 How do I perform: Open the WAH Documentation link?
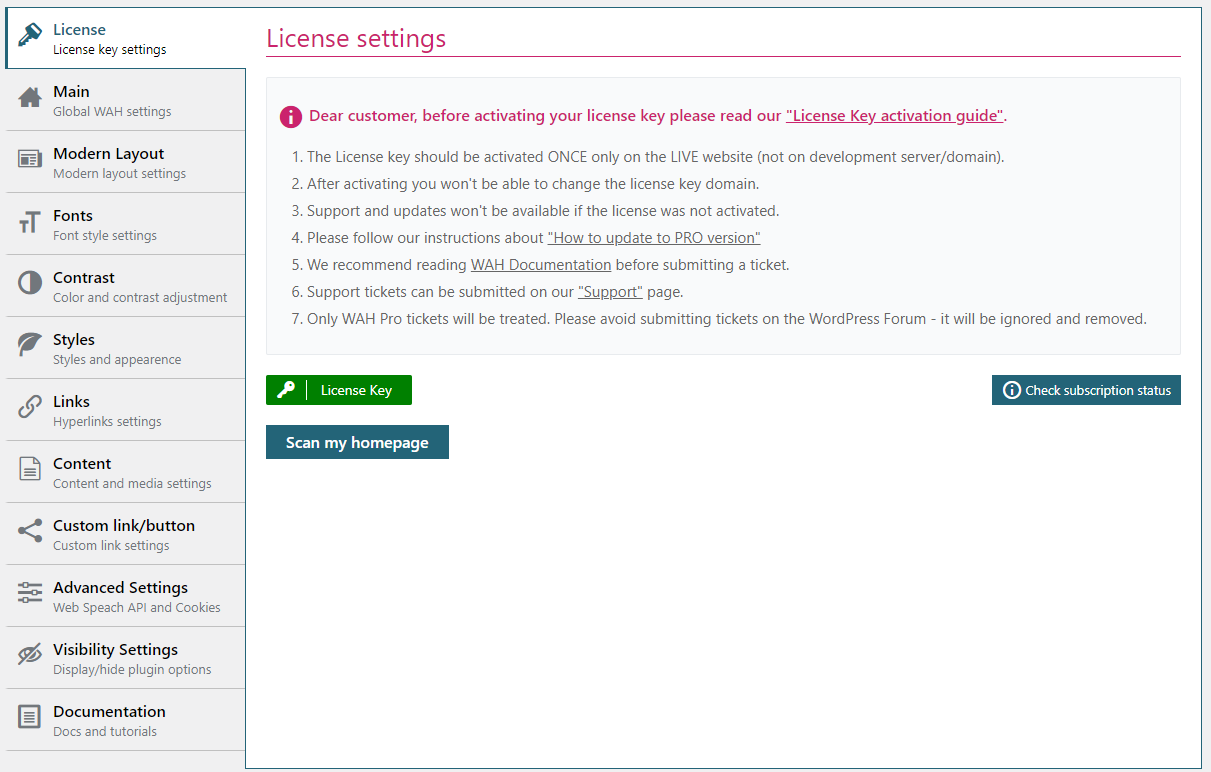(541, 265)
